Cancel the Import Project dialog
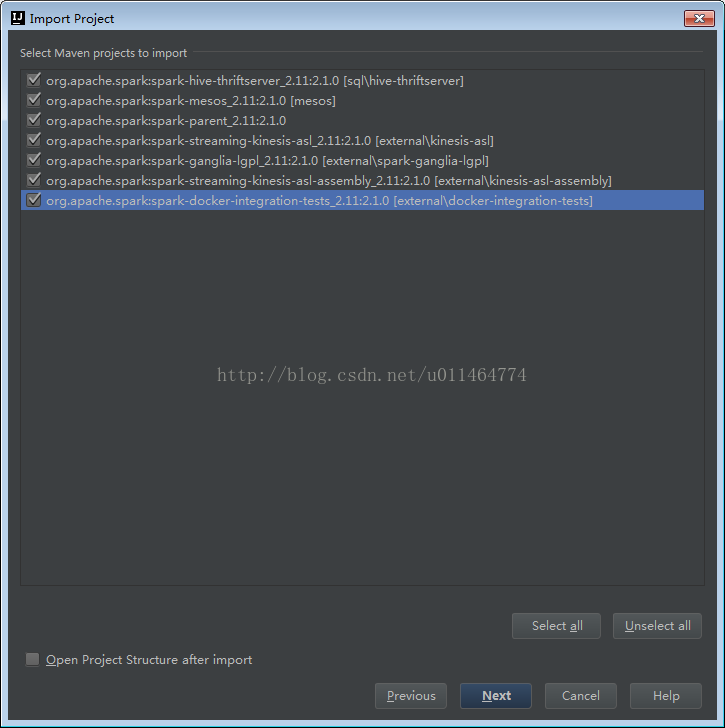Image resolution: width=725 pixels, height=728 pixels. click(x=581, y=696)
